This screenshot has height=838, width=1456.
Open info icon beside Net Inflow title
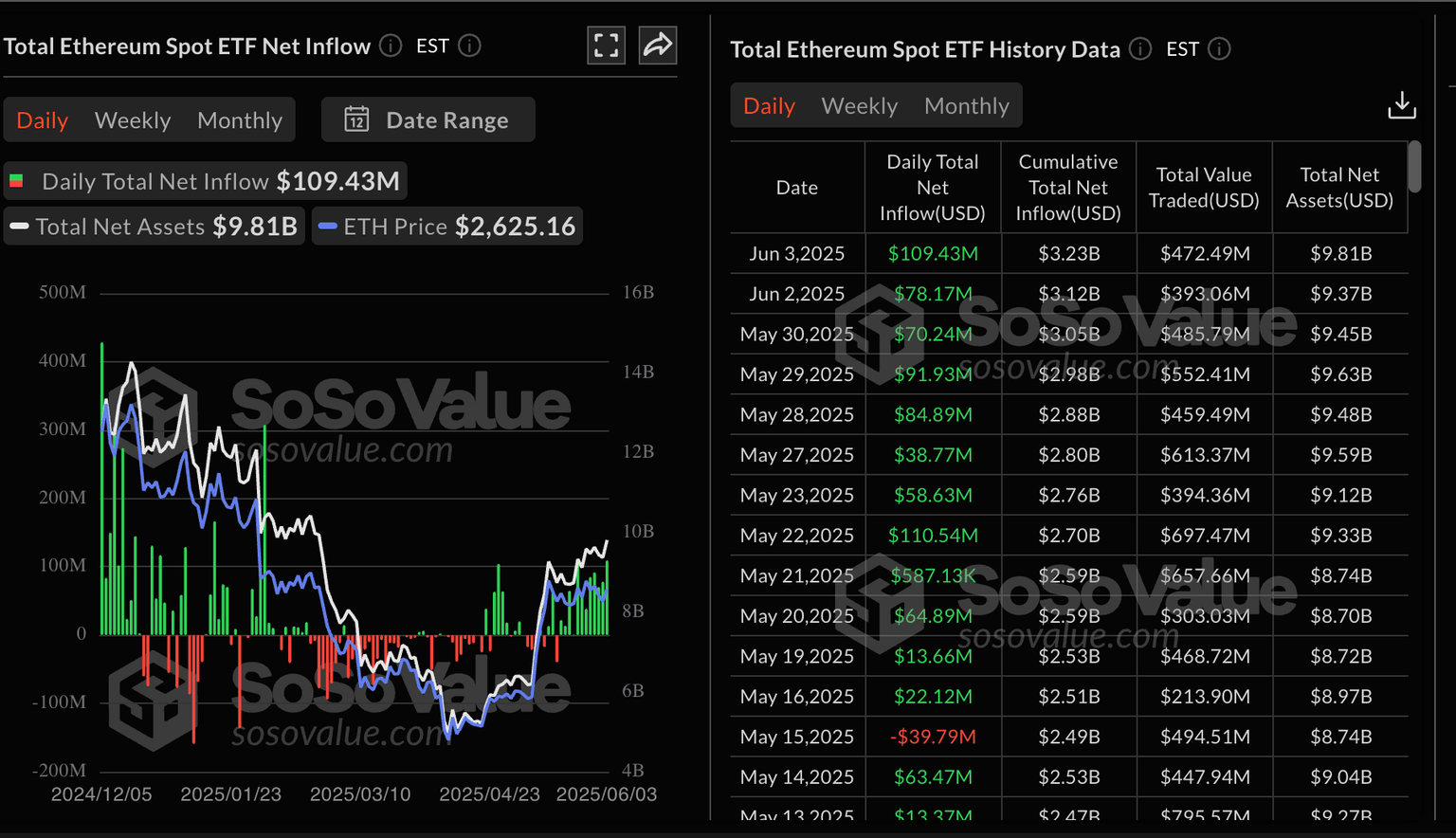(391, 46)
